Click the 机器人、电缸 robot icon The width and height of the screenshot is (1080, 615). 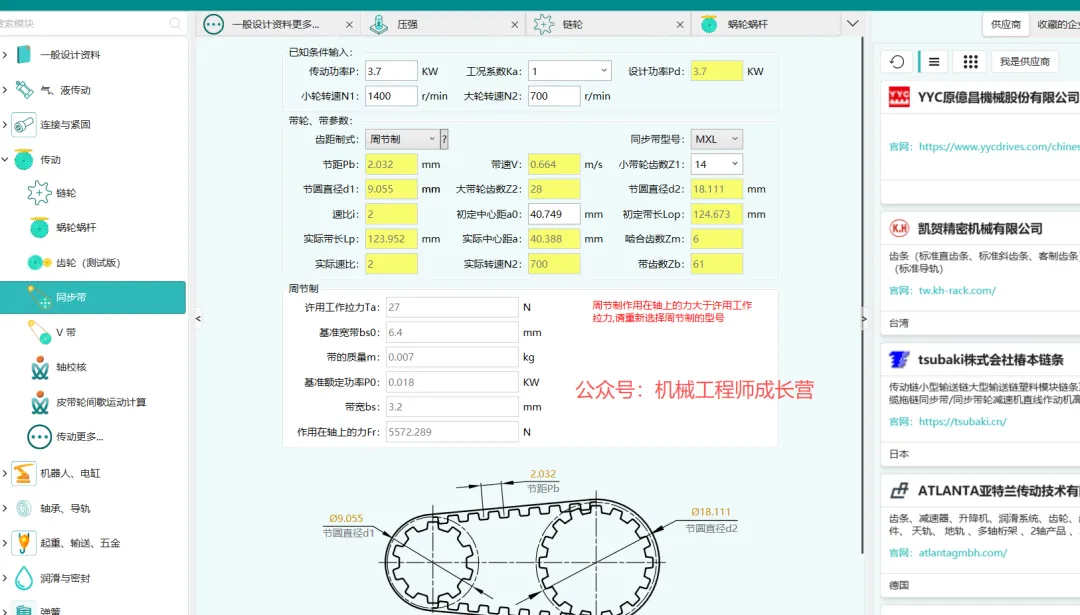pos(23,473)
